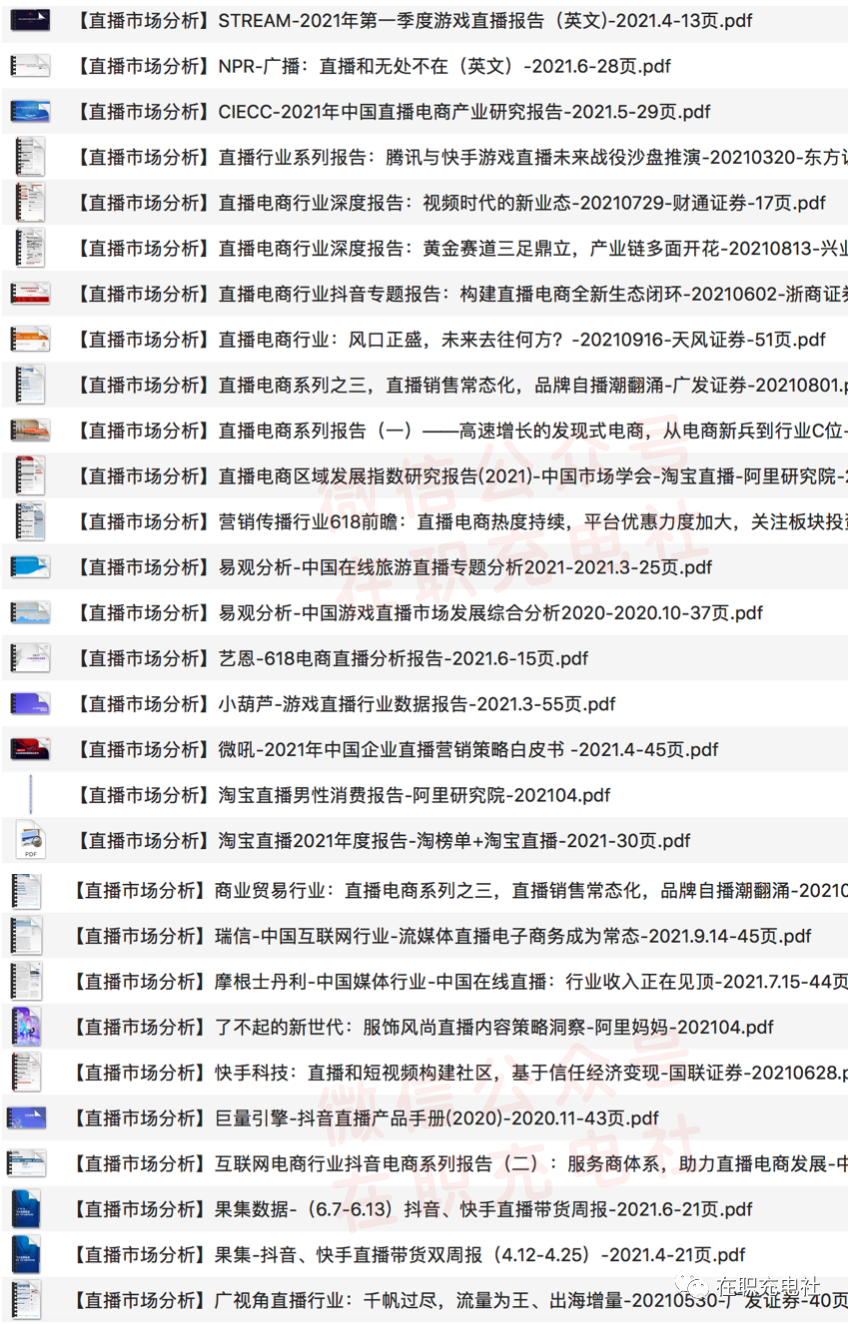Click the NPR broadcast report file thumbnail icon

[30, 66]
